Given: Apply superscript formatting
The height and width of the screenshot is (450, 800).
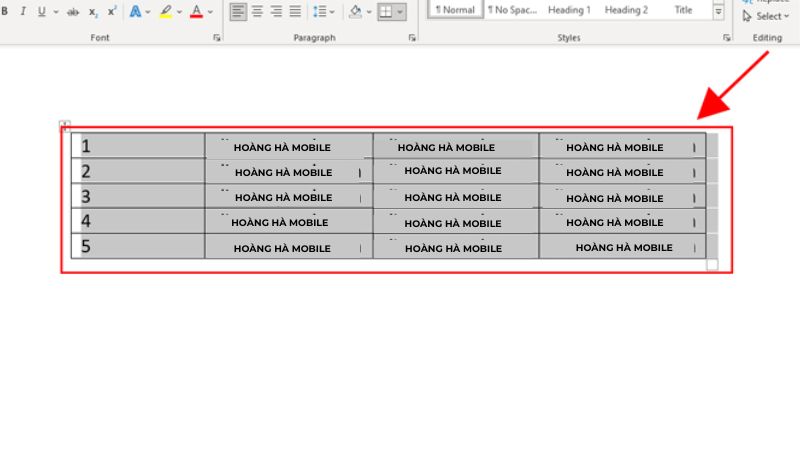Looking at the screenshot, I should pyautogui.click(x=112, y=12).
